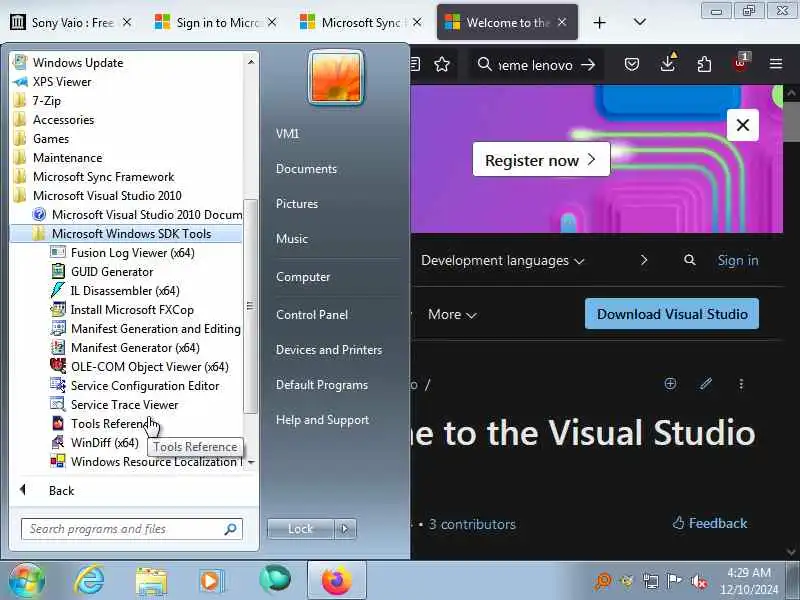Open the list all tabs chevron
This screenshot has height=600, width=800.
pyautogui.click(x=639, y=22)
